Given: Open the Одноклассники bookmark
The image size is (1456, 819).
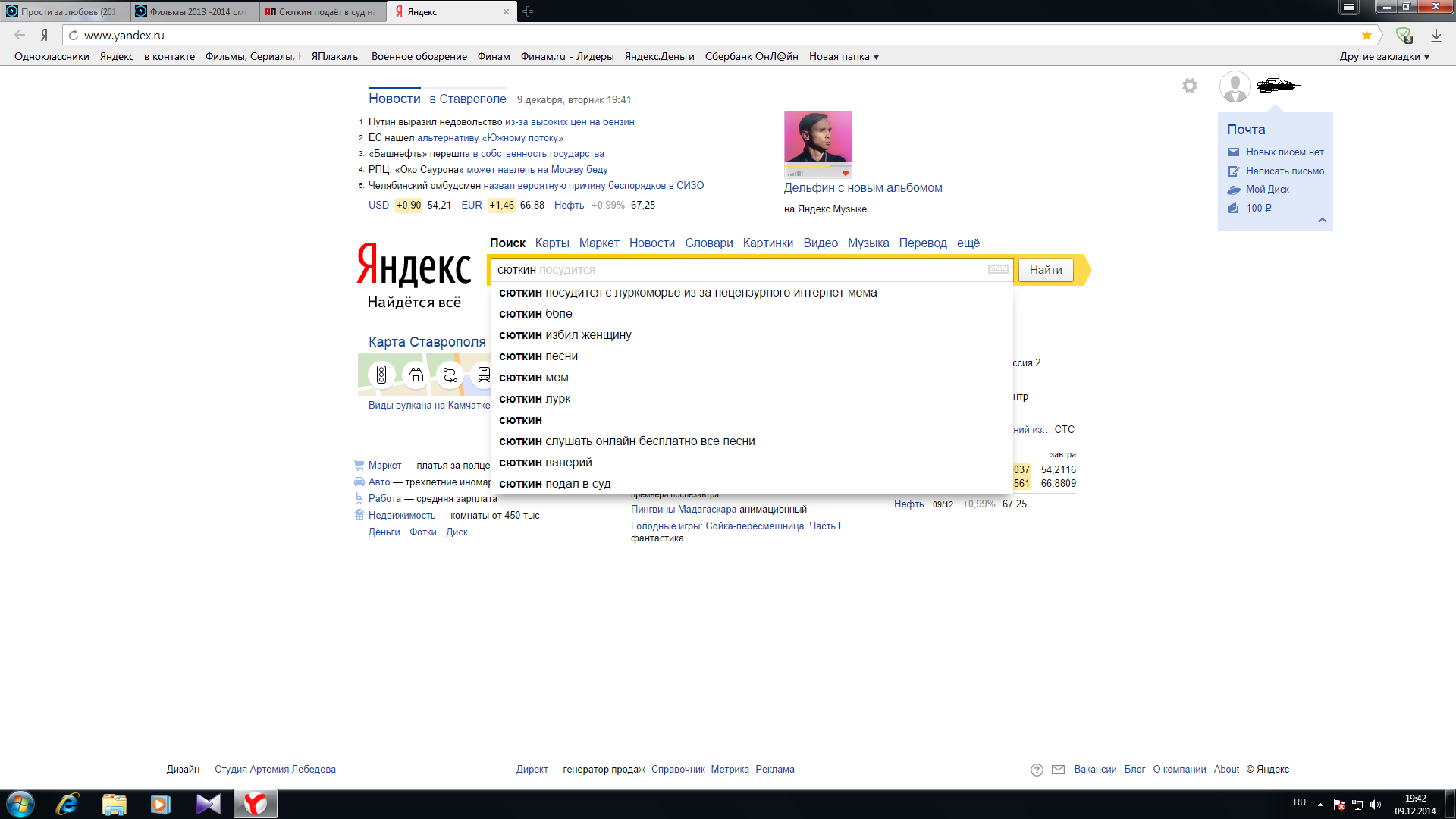Looking at the screenshot, I should coord(52,56).
